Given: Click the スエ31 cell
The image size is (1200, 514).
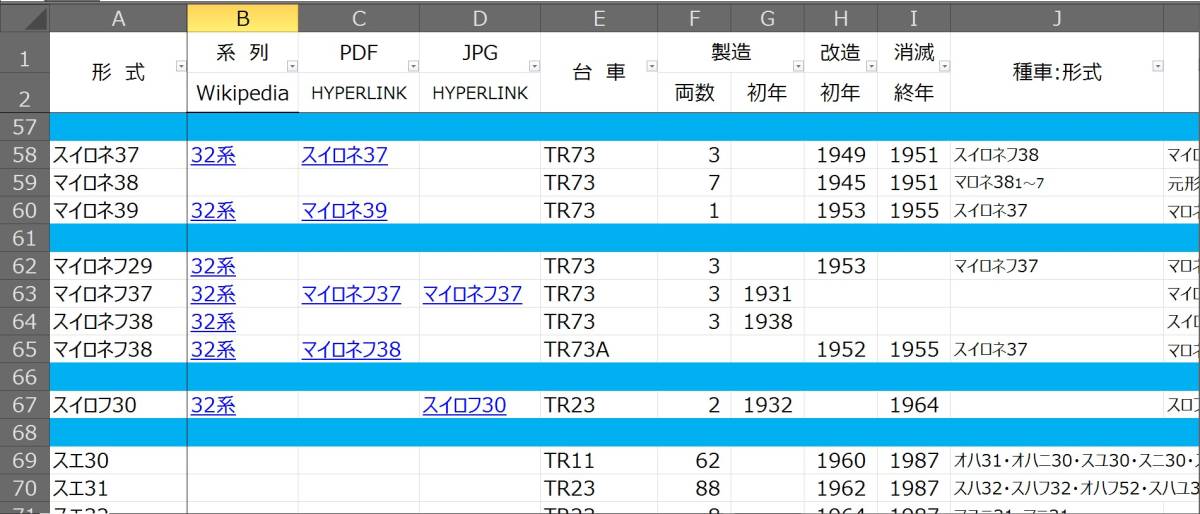Looking at the screenshot, I should (x=118, y=489).
